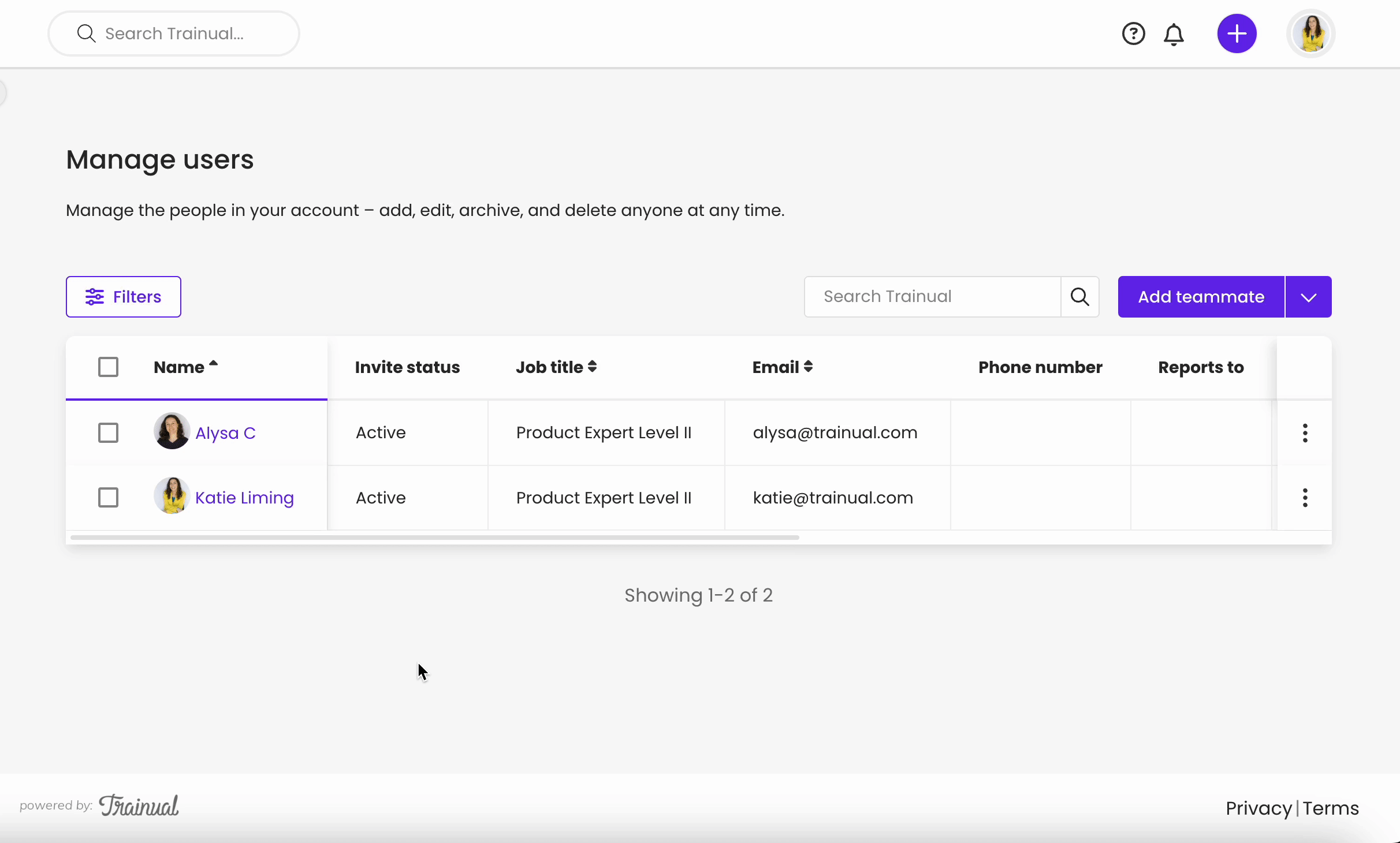Open the help question mark icon
The image size is (1400, 843).
pyautogui.click(x=1133, y=33)
